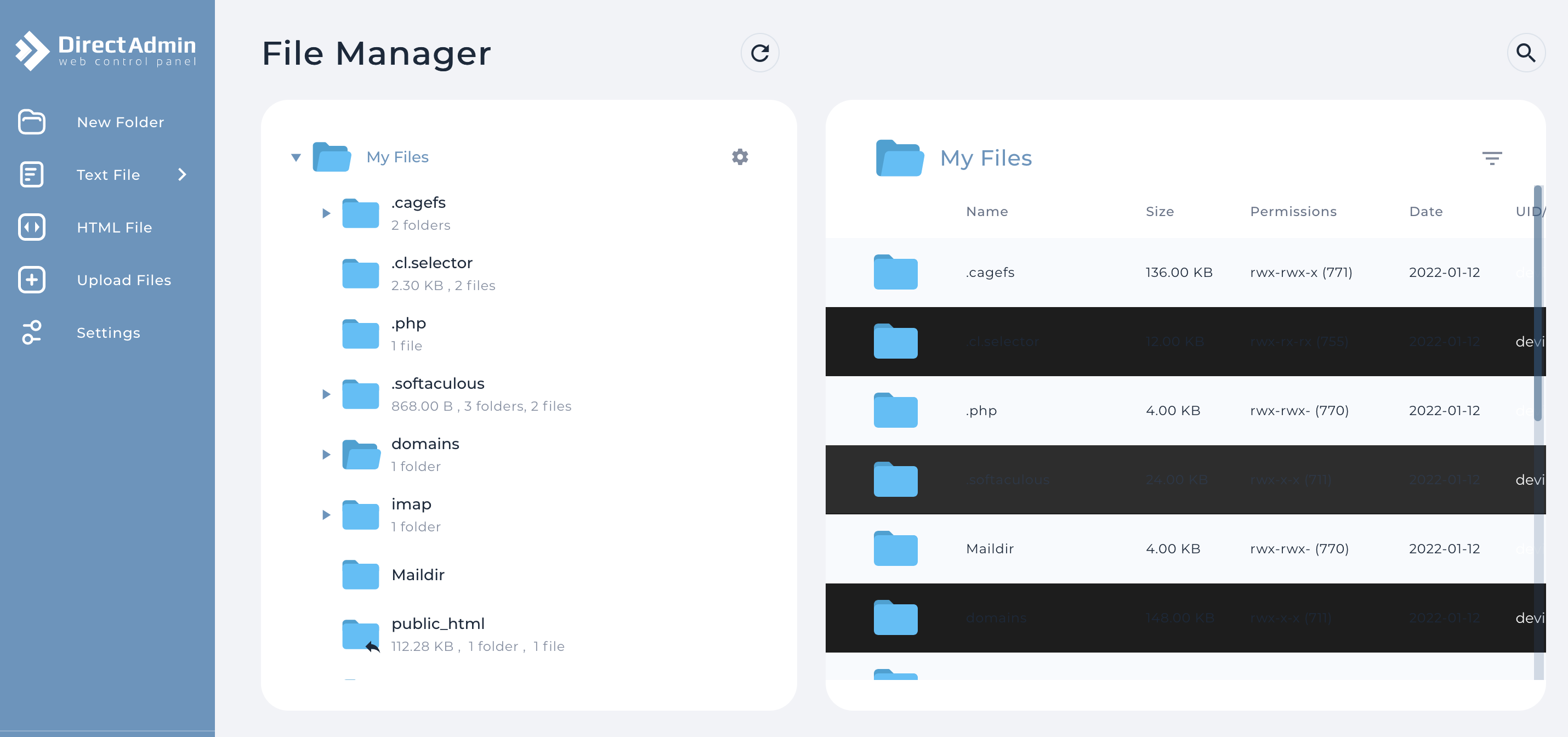Viewport: 1568px width, 737px height.
Task: Select New Folder in sidebar menu
Action: pyautogui.click(x=121, y=122)
